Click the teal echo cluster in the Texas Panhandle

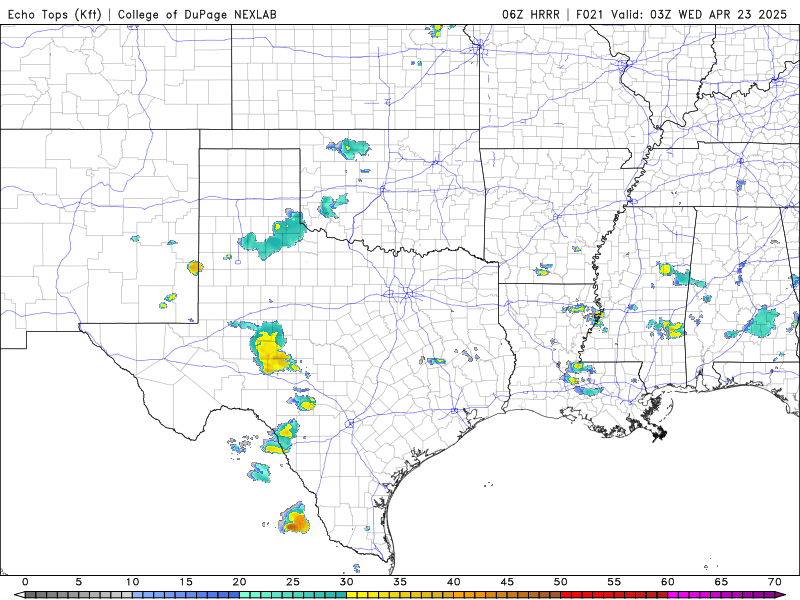(274, 235)
